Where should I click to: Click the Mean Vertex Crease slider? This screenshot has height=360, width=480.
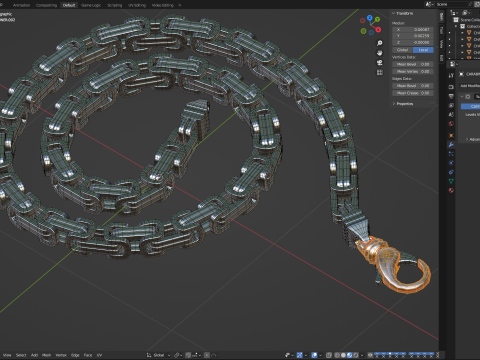413,71
